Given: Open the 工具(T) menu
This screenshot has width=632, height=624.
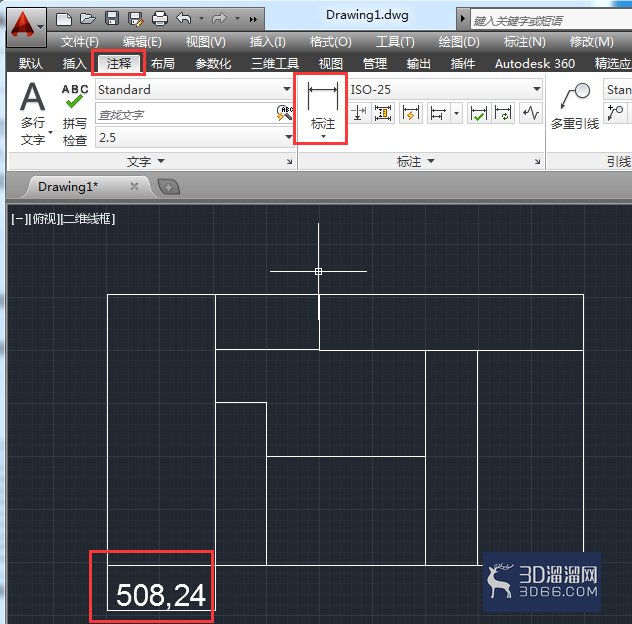Looking at the screenshot, I should pyautogui.click(x=395, y=42).
